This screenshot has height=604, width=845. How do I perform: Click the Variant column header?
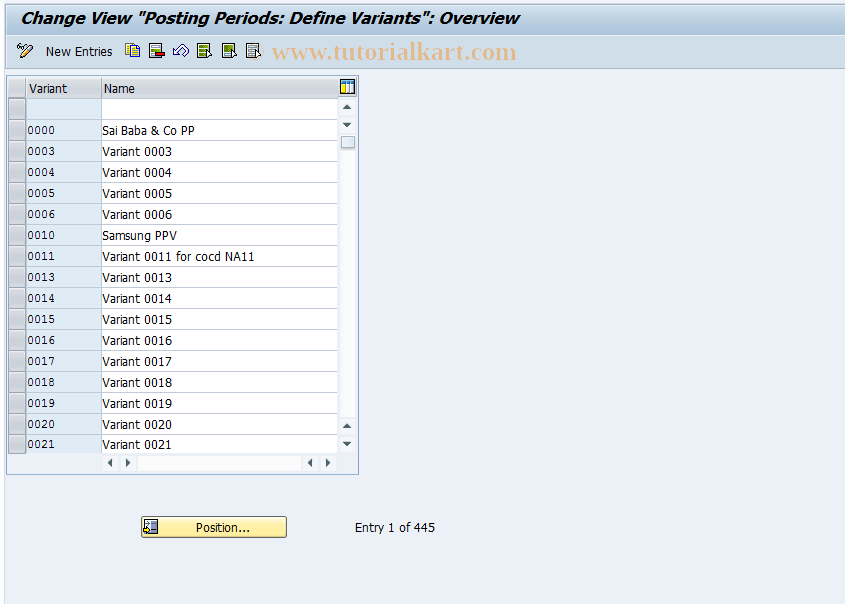pyautogui.click(x=62, y=88)
